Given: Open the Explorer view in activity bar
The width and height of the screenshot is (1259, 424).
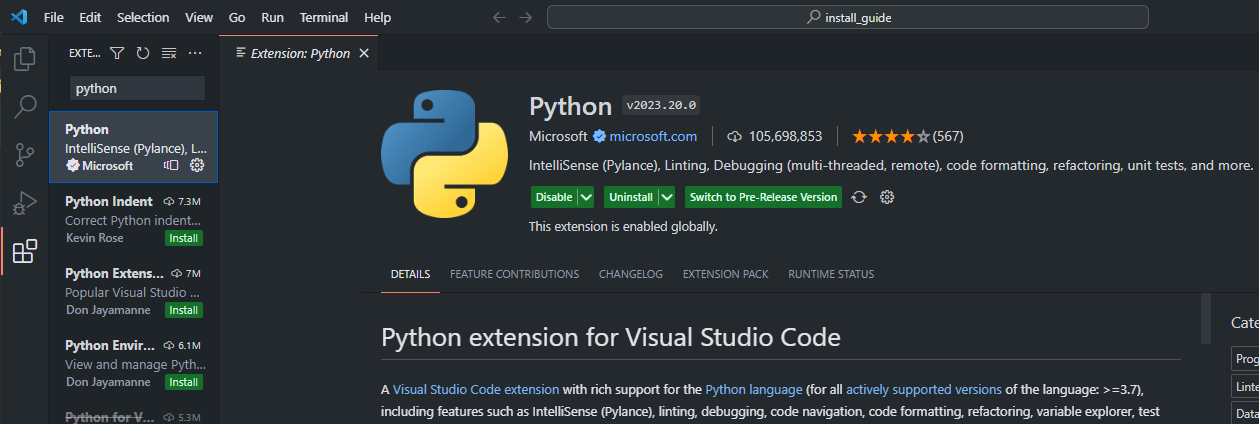Looking at the screenshot, I should point(24,59).
